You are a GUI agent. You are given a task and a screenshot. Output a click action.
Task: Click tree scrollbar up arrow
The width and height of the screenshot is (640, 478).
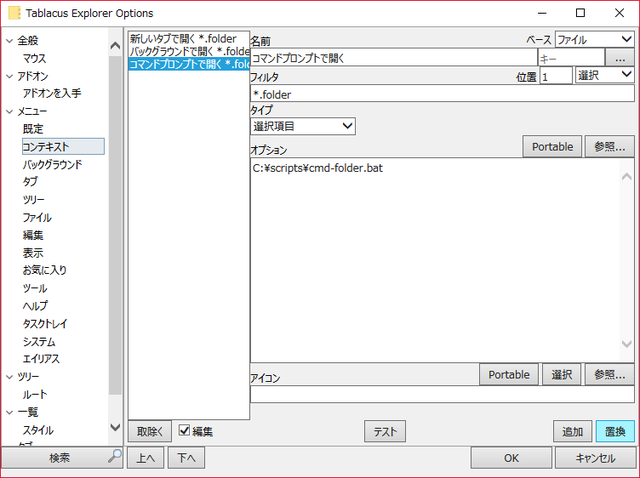[116, 45]
